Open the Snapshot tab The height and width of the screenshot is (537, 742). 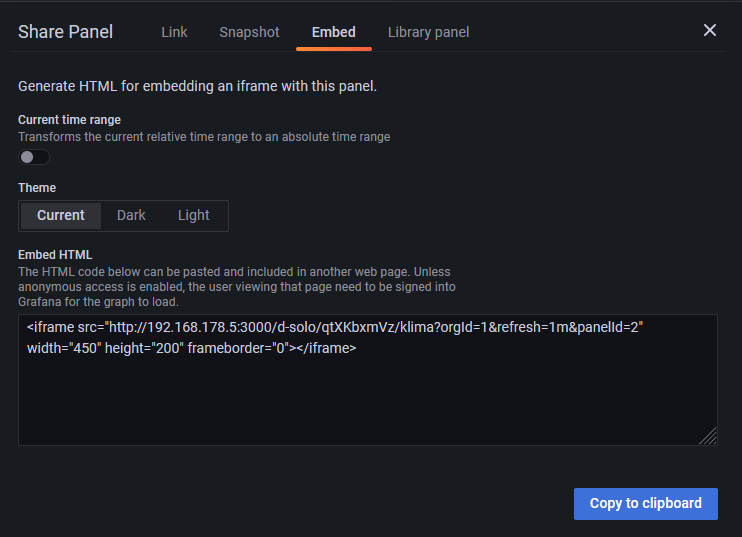coord(249,32)
